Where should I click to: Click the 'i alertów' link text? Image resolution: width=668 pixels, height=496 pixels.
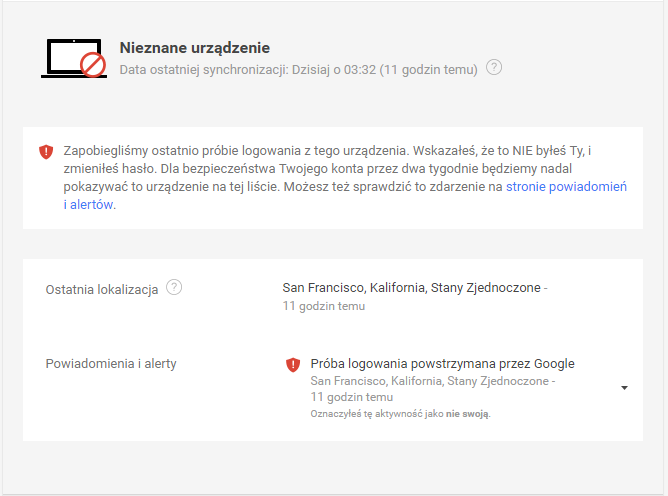point(88,205)
